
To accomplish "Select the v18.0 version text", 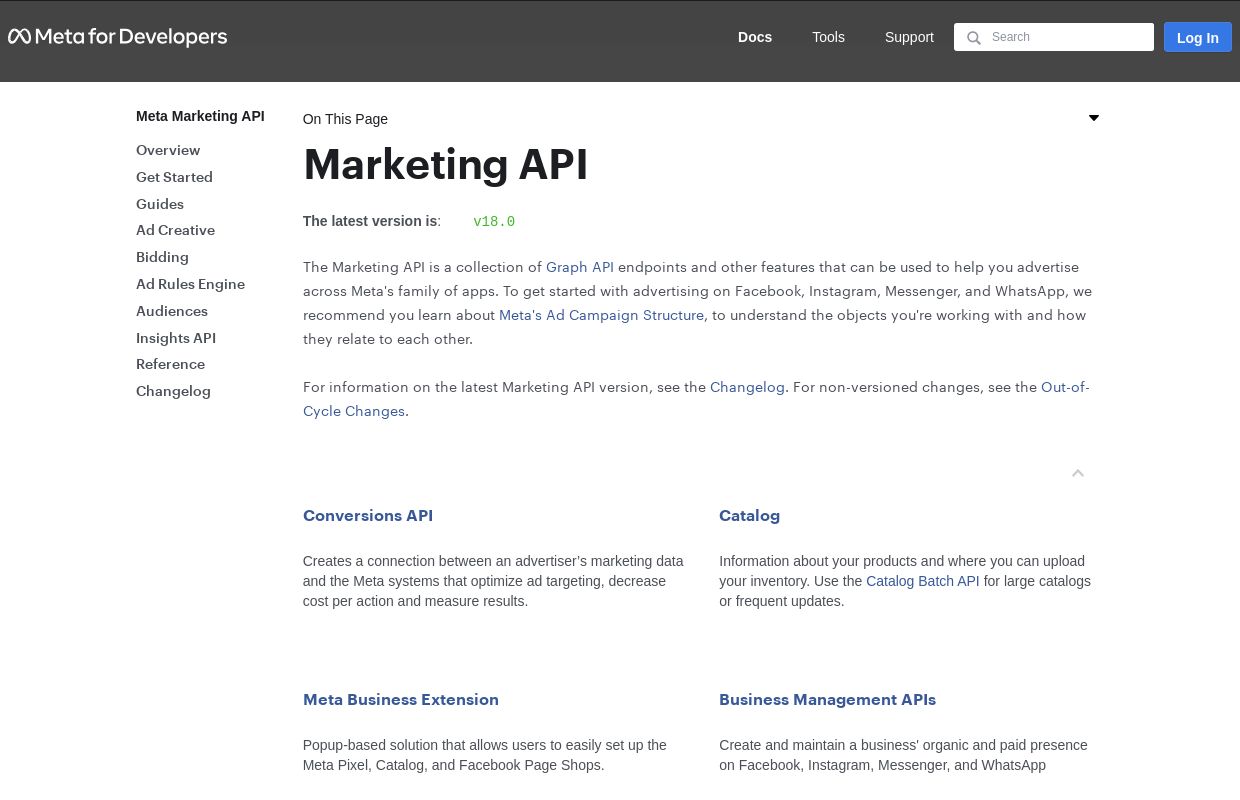I will pyautogui.click(x=494, y=222).
